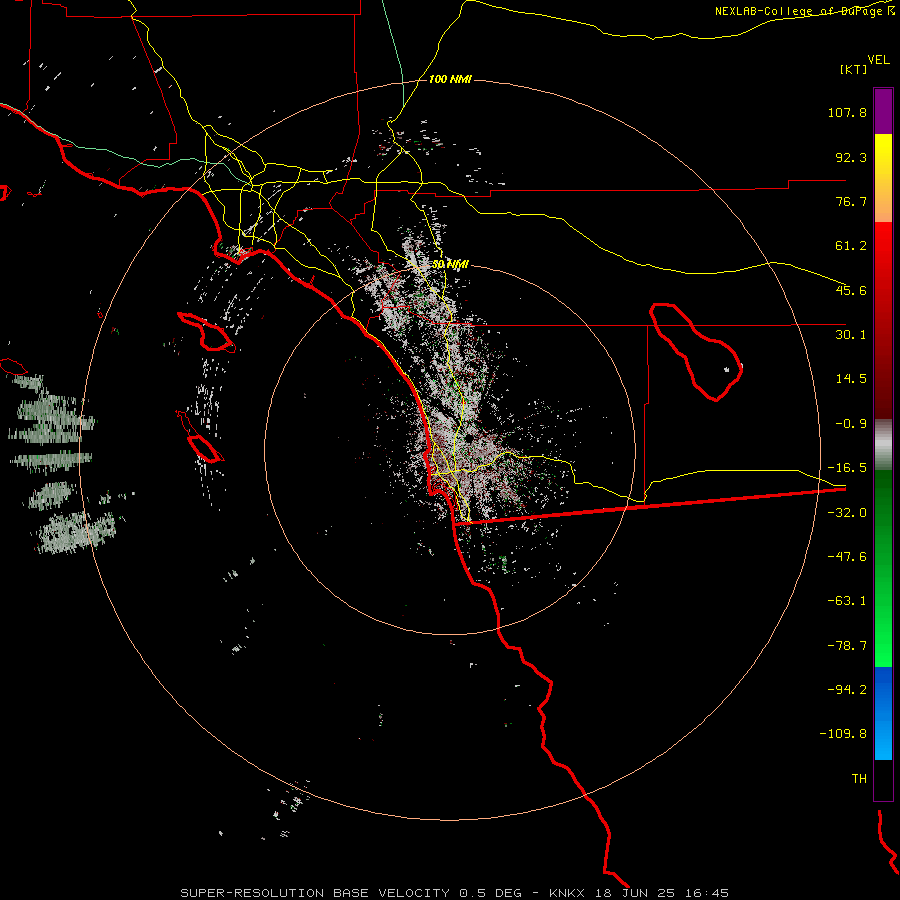Select the -16.5 legend value
Image resolution: width=900 pixels, height=900 pixels.
pyautogui.click(x=847, y=468)
